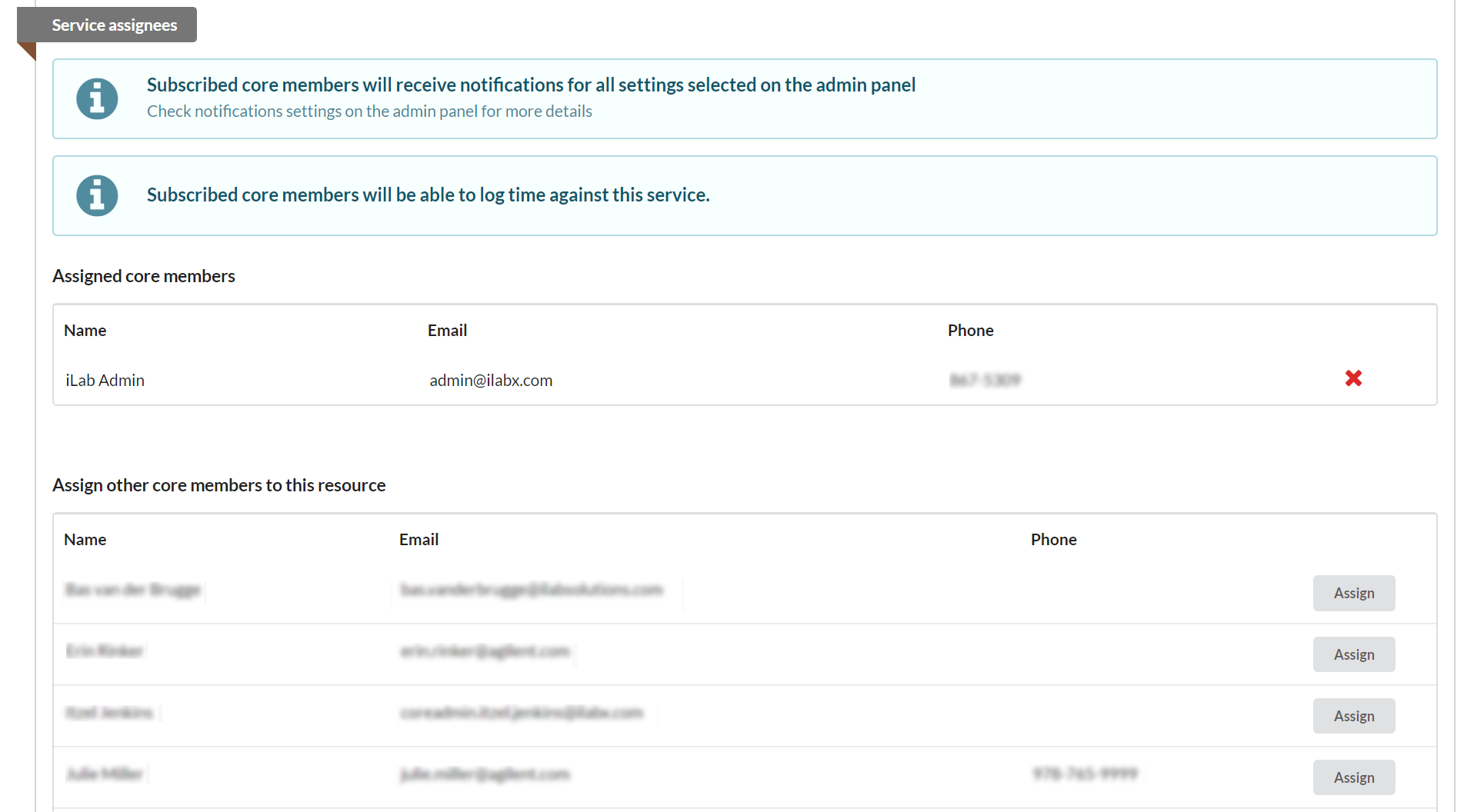Click the iLab Admin name entry

[x=105, y=381]
